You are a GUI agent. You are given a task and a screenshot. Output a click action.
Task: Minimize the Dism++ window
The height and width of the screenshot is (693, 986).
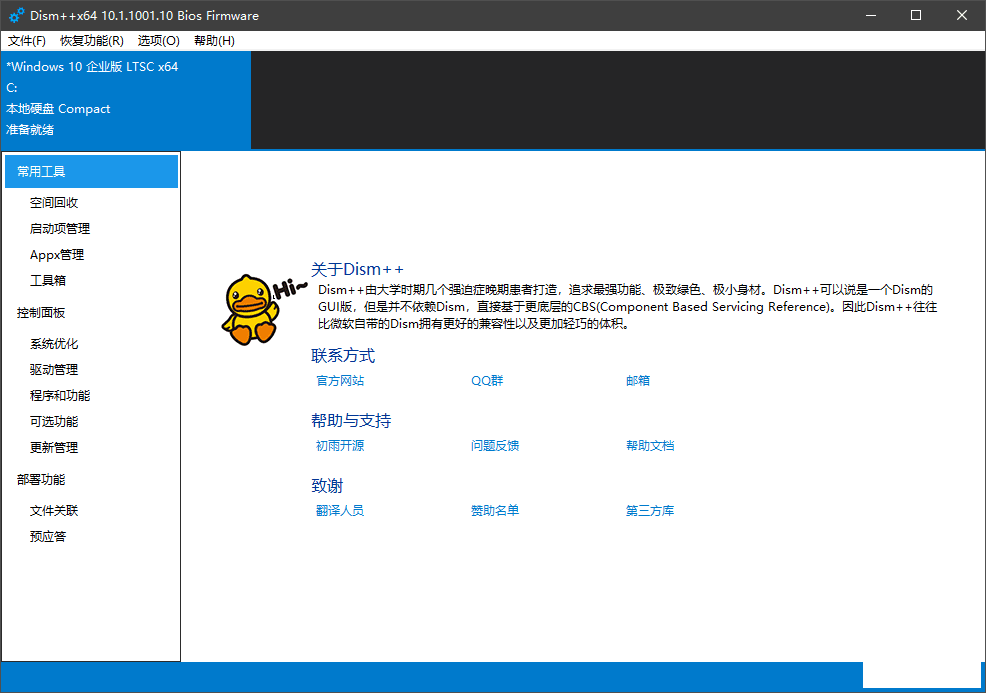click(871, 15)
